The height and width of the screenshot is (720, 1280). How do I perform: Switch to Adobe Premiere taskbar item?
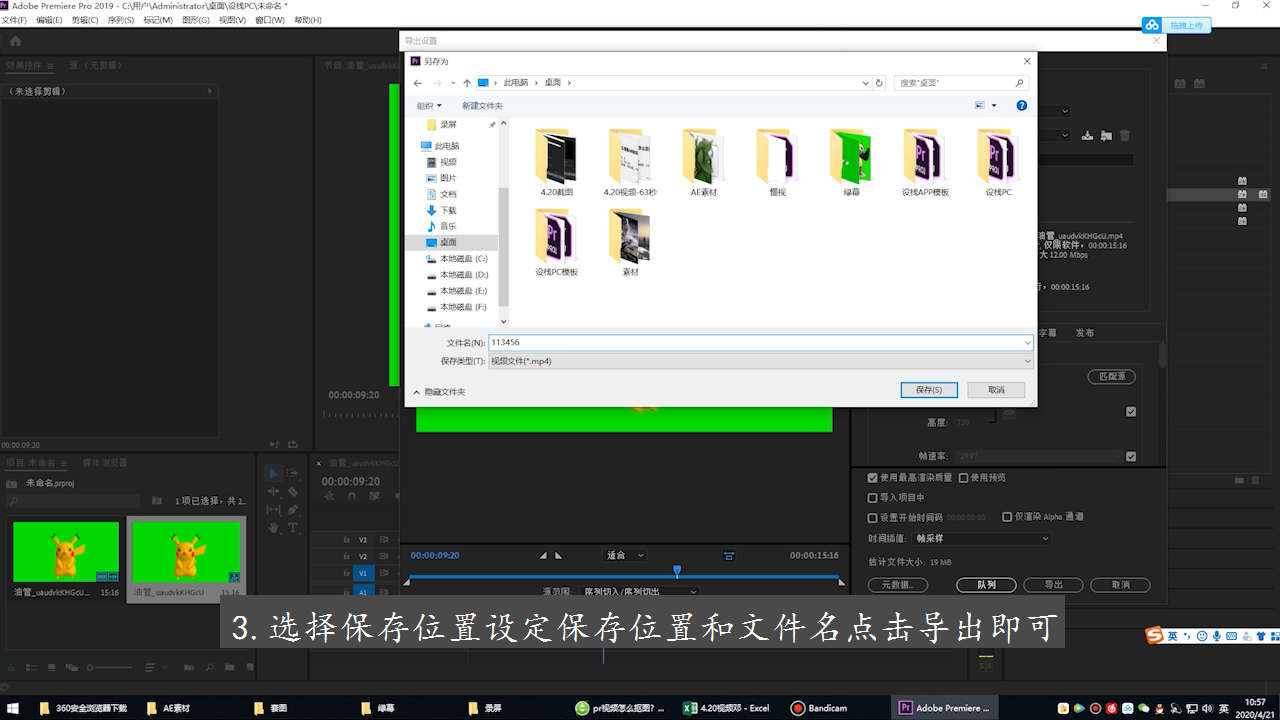click(x=945, y=708)
